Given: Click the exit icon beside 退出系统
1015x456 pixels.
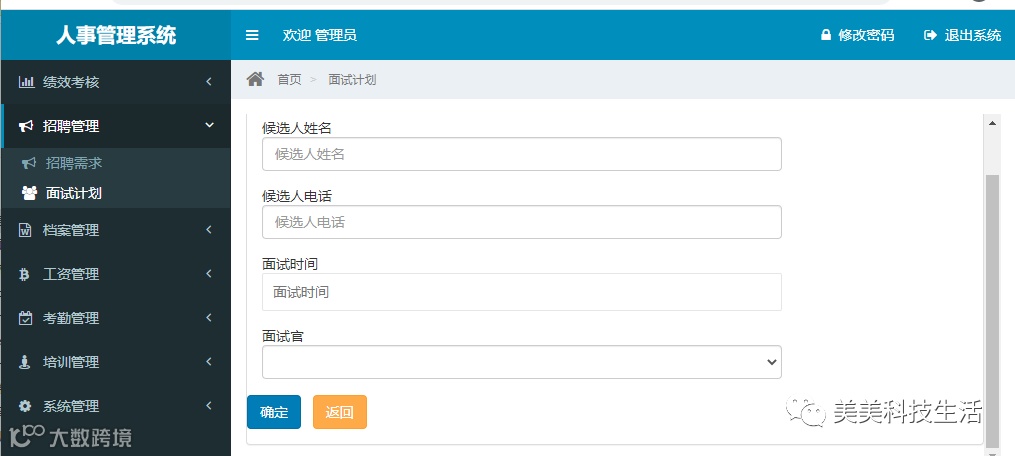Looking at the screenshot, I should (930, 35).
